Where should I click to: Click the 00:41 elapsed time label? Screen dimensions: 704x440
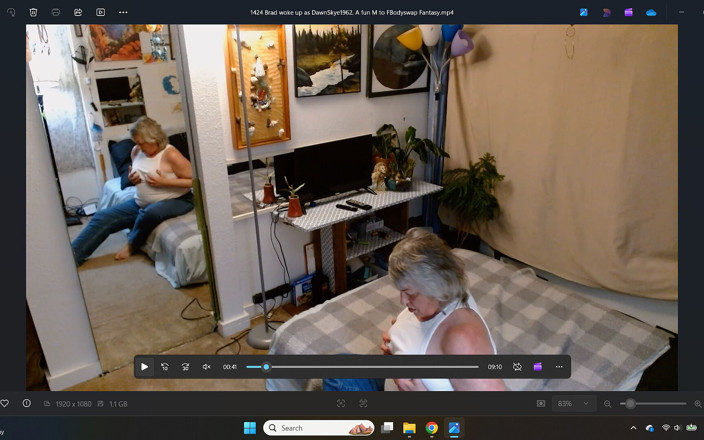click(229, 367)
